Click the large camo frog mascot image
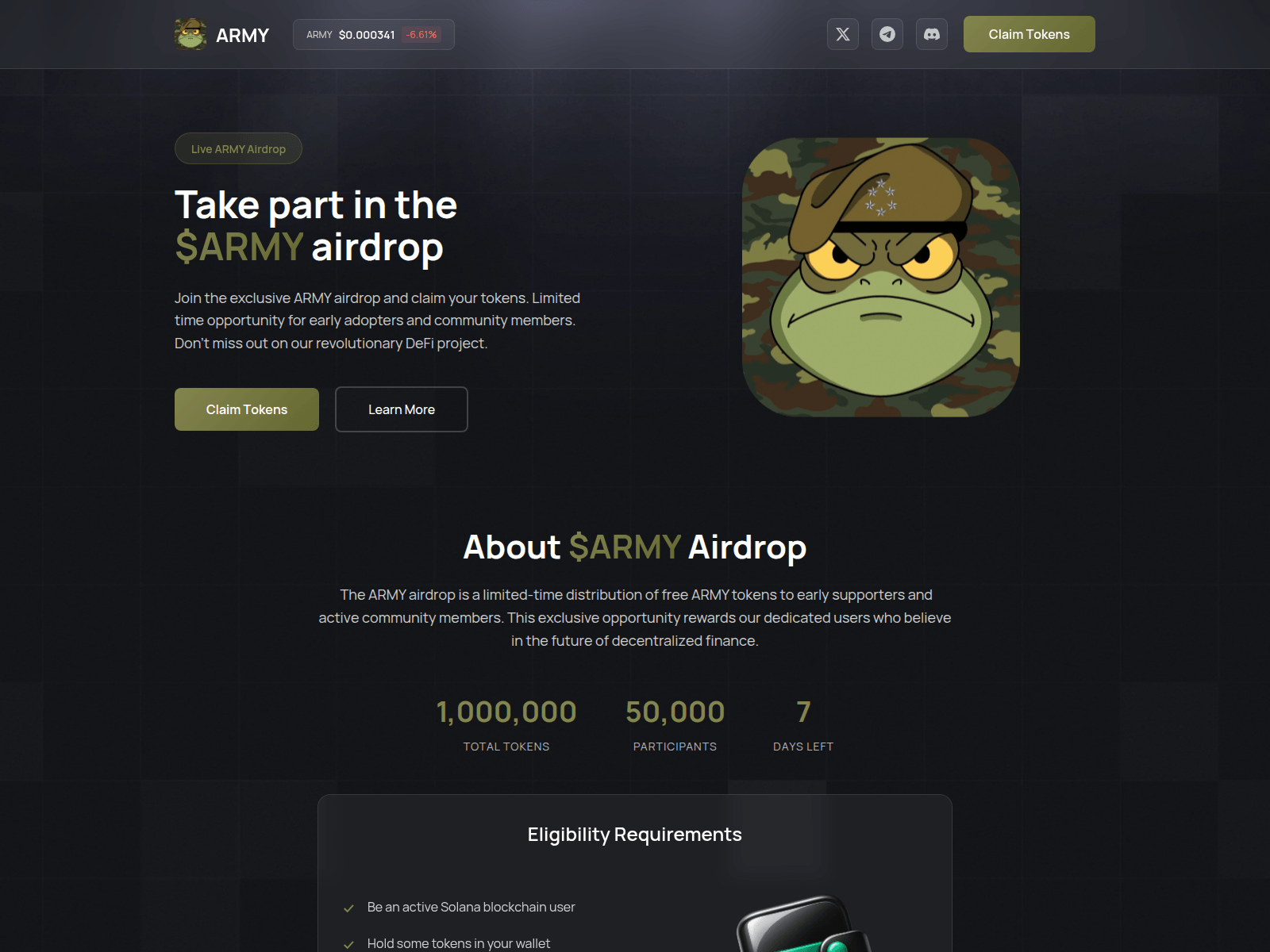This screenshot has height=952, width=1270. point(881,278)
